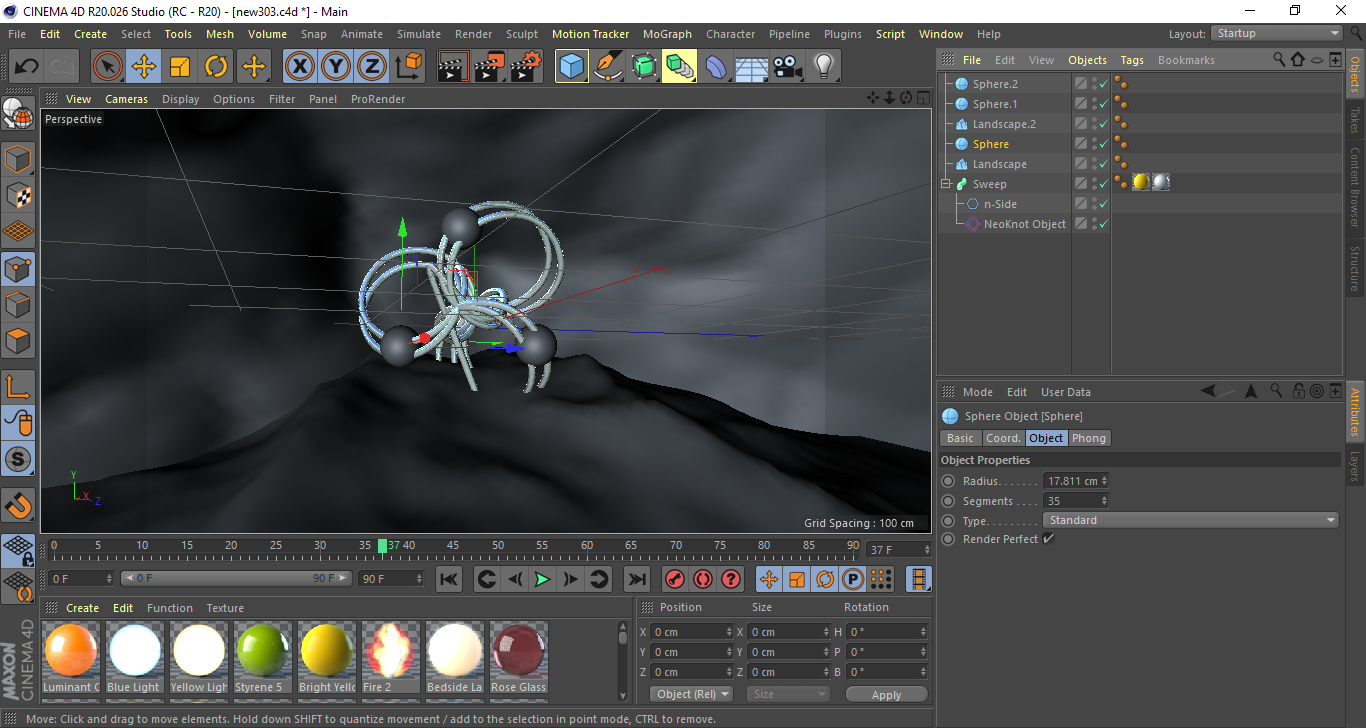Toggle Autokeying button
The width and height of the screenshot is (1366, 728).
pos(703,579)
